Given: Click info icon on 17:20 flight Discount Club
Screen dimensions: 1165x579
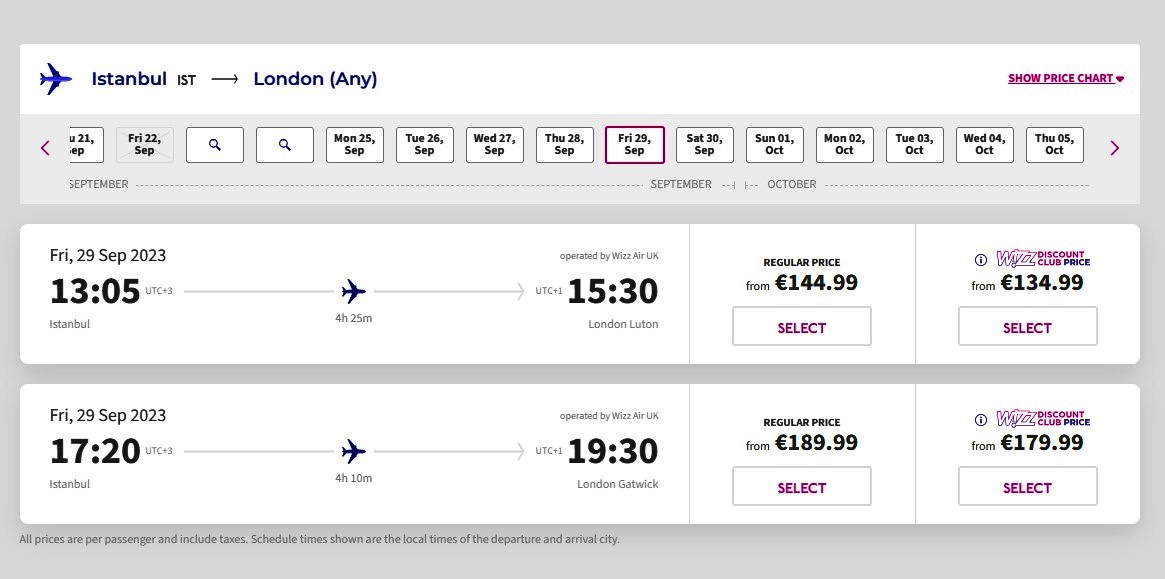Looking at the screenshot, I should point(981,420).
